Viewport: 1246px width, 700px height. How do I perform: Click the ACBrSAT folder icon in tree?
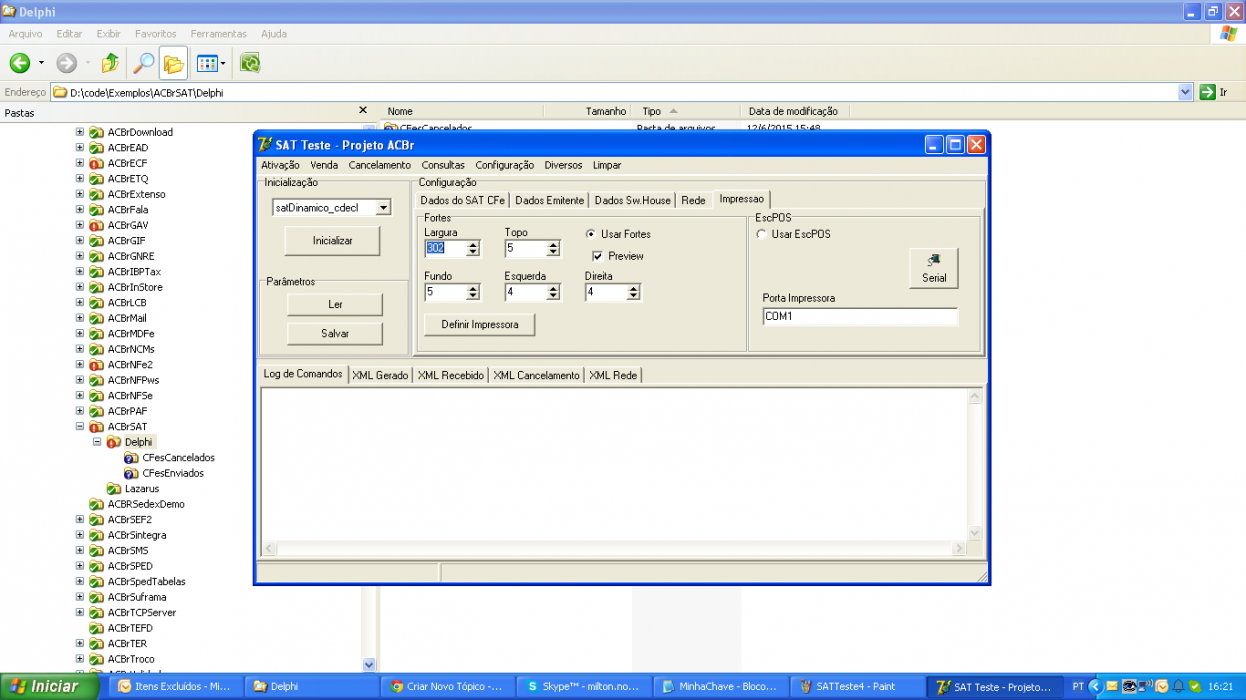click(97, 427)
